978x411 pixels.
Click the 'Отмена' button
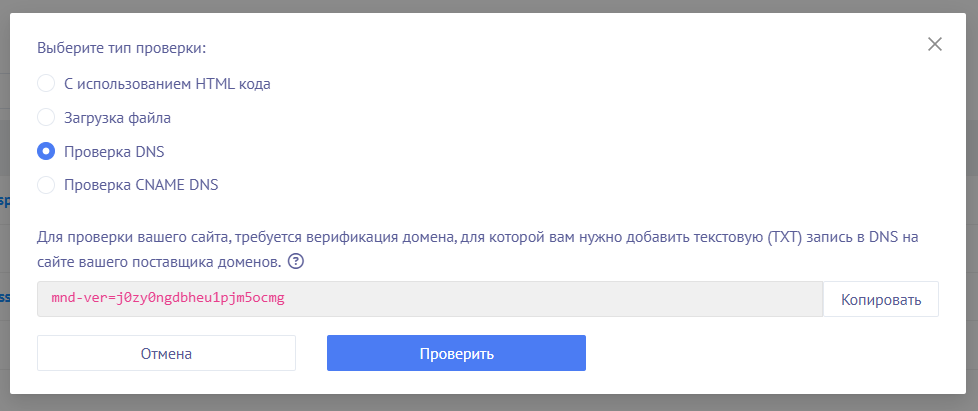click(x=166, y=353)
